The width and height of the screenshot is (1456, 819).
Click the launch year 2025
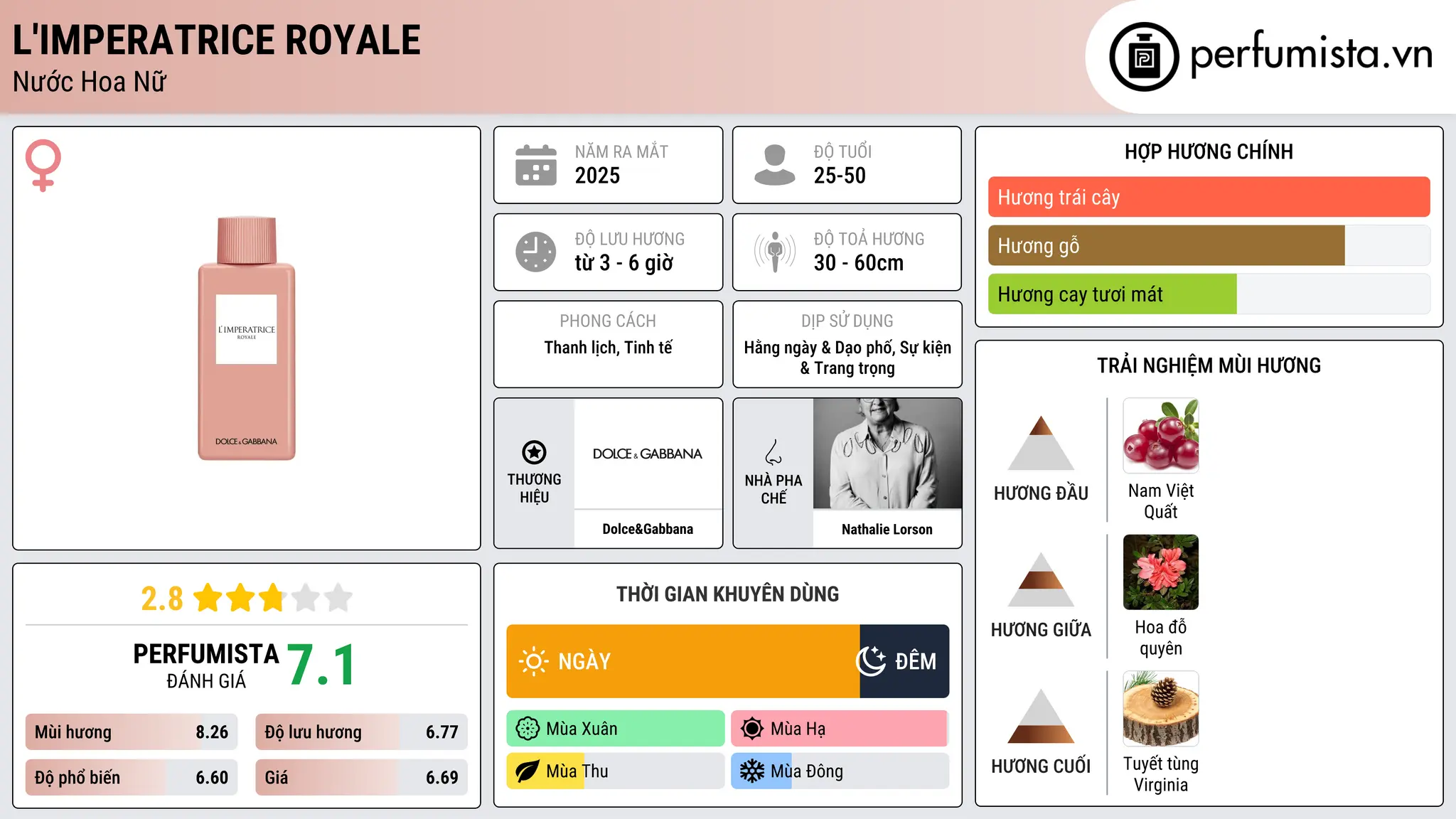click(597, 176)
